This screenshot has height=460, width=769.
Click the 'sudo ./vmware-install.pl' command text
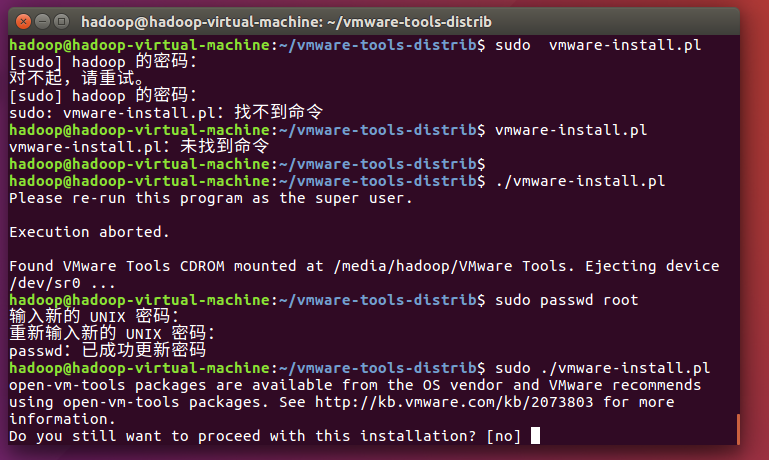tap(602, 368)
